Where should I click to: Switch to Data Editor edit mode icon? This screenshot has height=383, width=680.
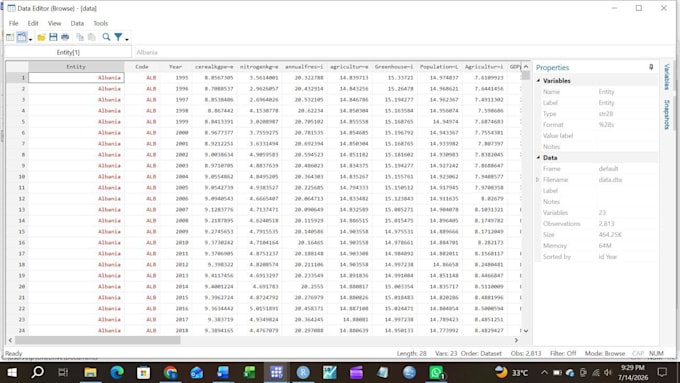pos(10,37)
